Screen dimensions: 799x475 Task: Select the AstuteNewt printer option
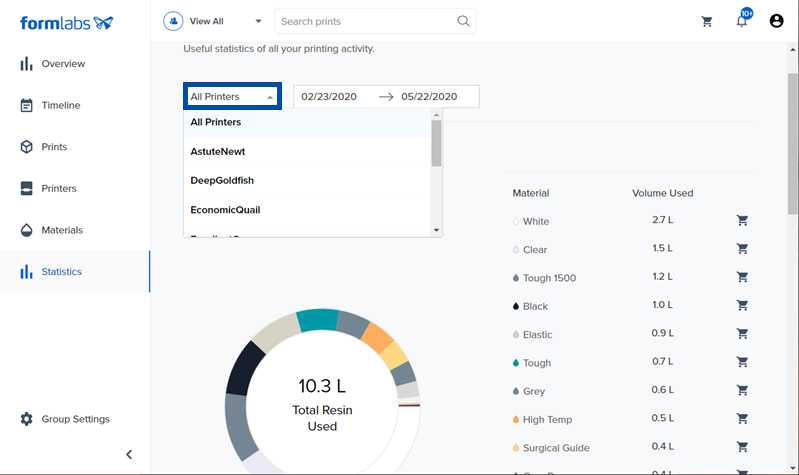307,151
